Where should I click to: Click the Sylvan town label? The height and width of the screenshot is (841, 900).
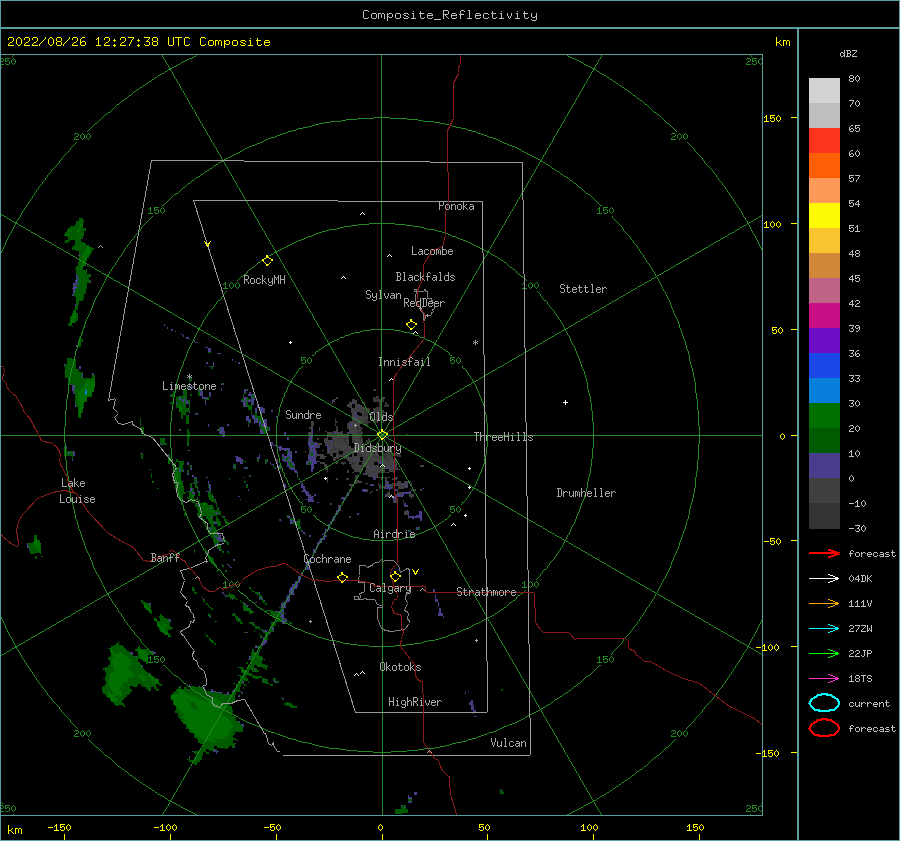[x=383, y=295]
